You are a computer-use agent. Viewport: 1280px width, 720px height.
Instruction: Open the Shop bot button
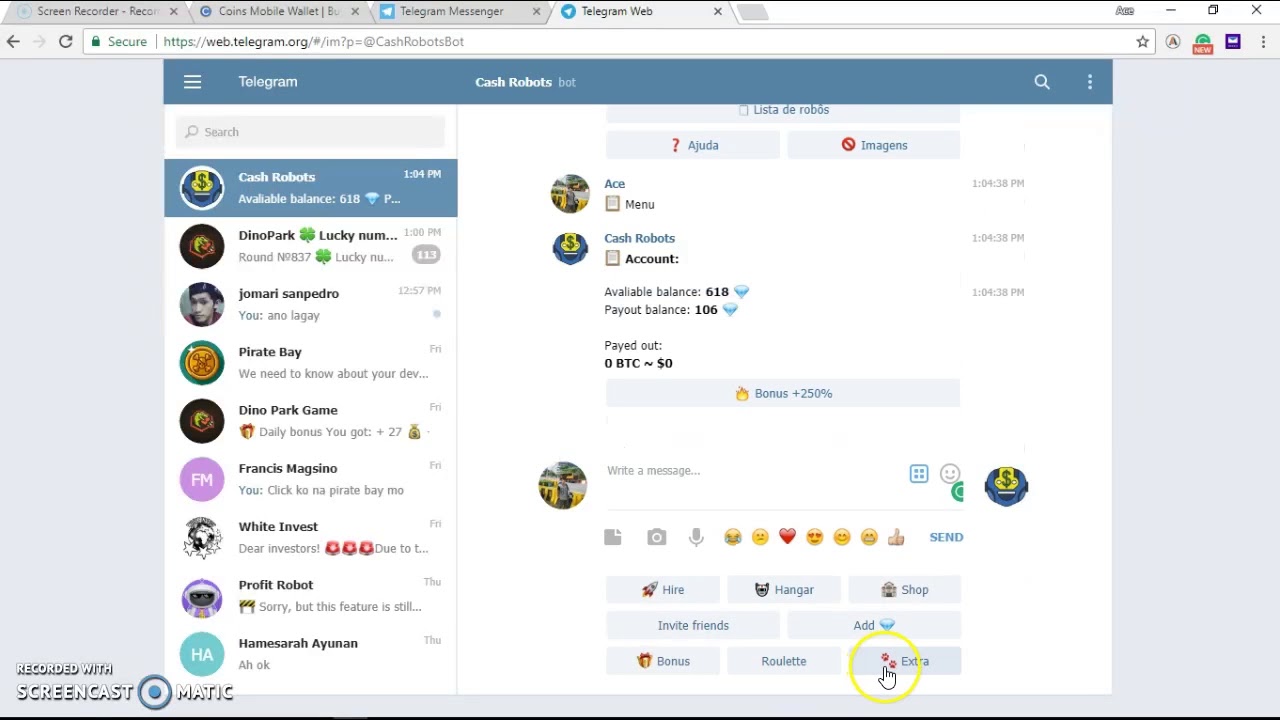click(x=905, y=590)
